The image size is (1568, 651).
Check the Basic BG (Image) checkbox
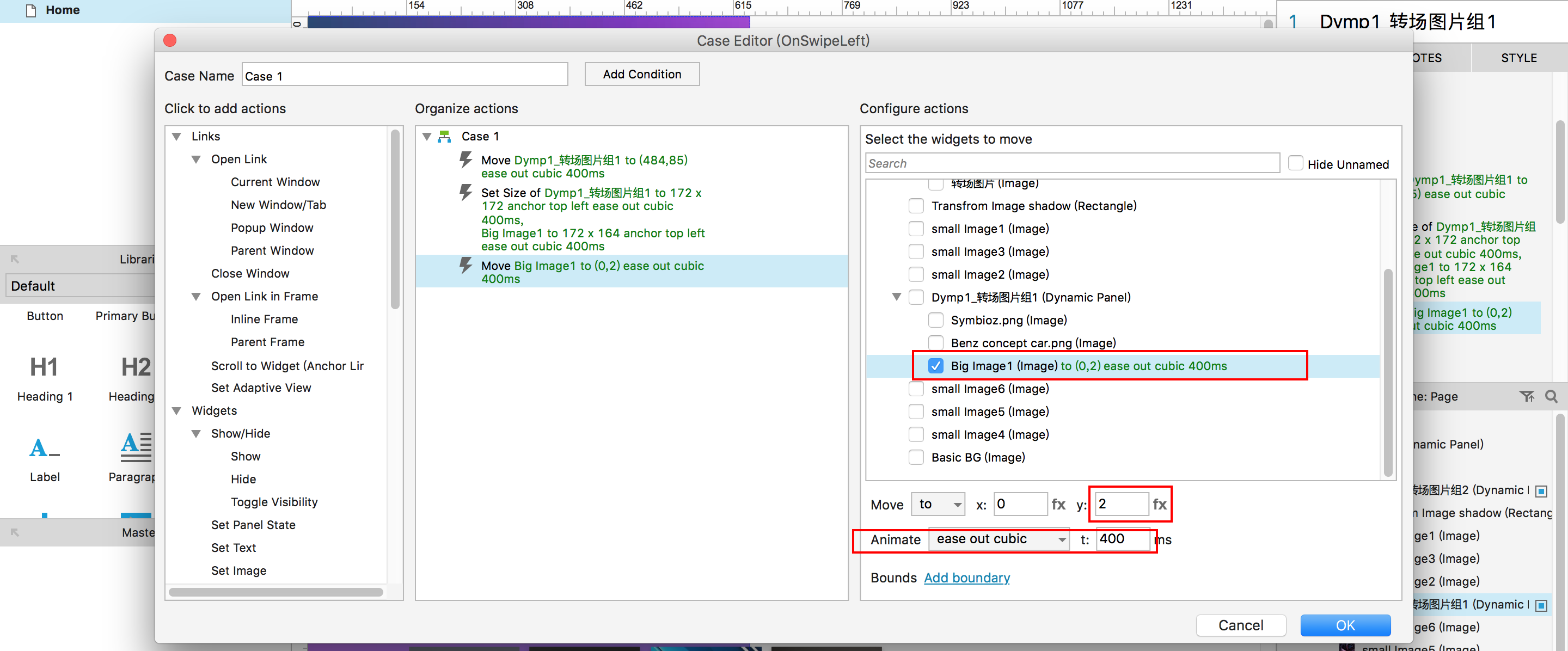[916, 457]
